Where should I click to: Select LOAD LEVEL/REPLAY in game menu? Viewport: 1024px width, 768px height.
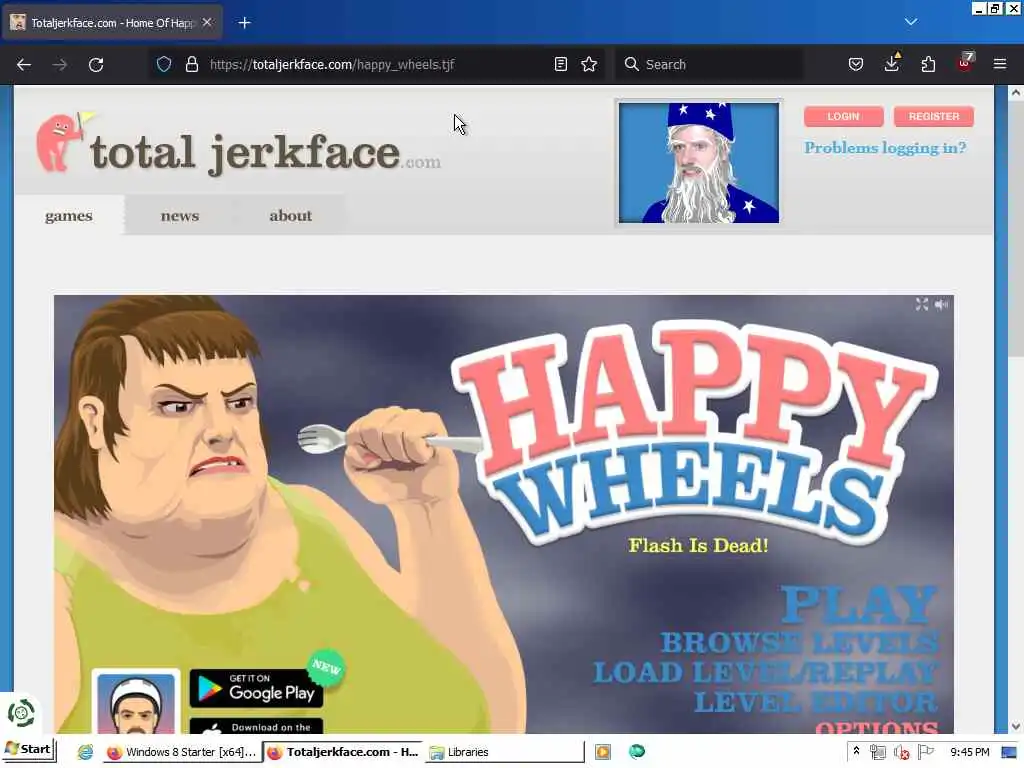(765, 673)
